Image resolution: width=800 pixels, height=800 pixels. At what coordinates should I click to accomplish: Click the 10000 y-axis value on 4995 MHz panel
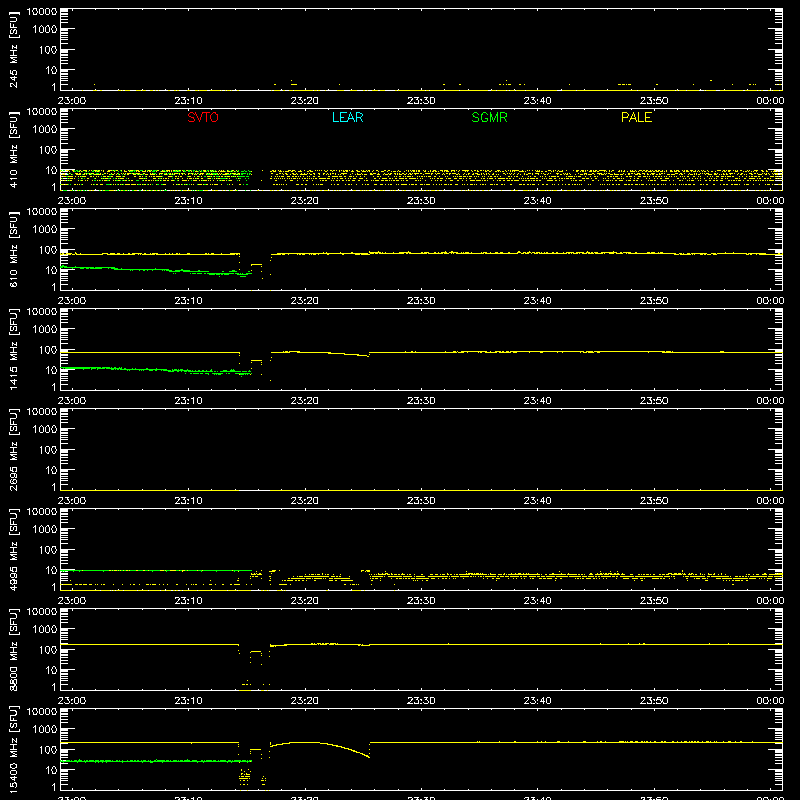click(x=42, y=512)
